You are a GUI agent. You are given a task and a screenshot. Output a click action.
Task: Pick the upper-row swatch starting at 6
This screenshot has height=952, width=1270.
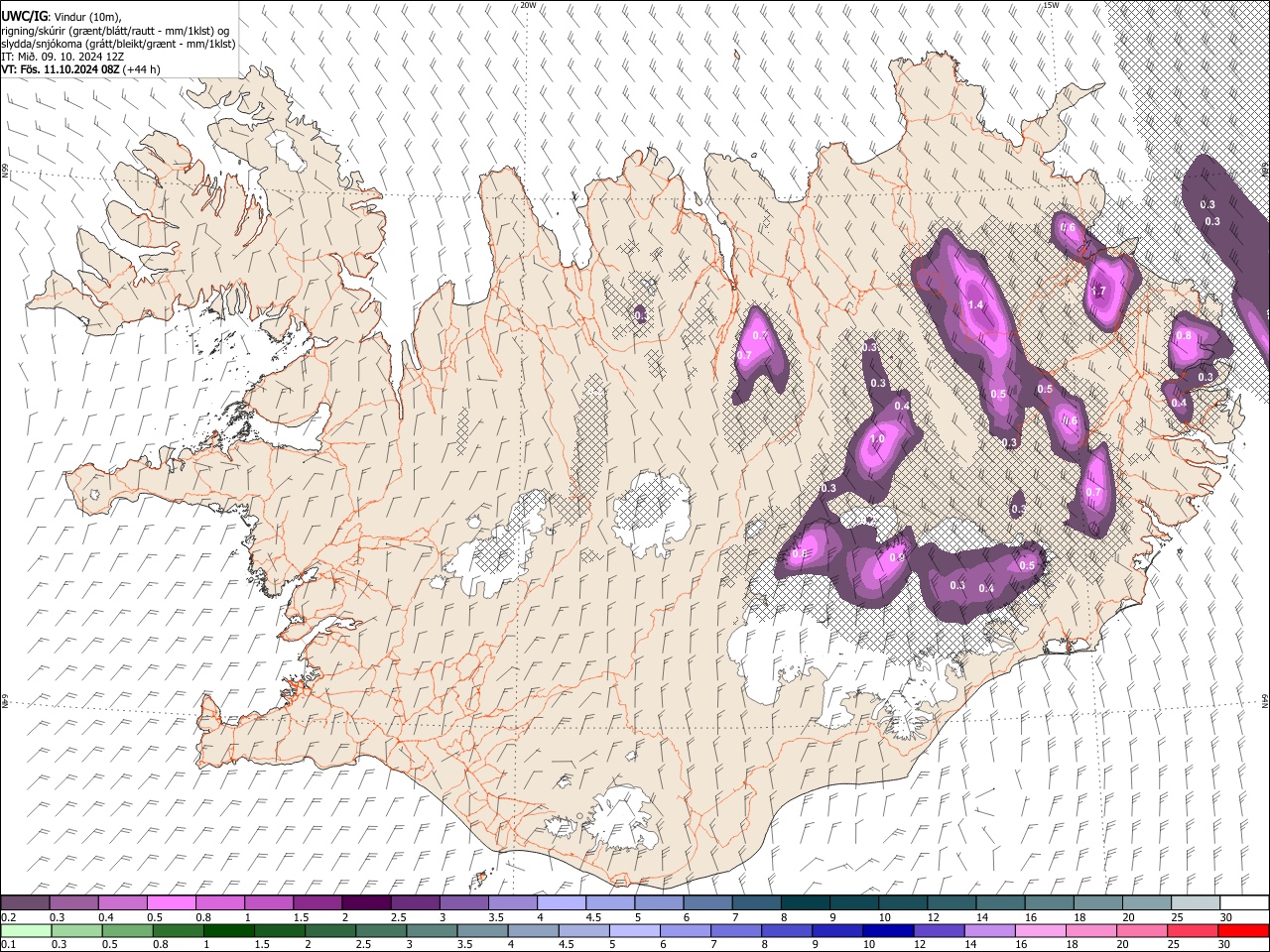point(706,903)
